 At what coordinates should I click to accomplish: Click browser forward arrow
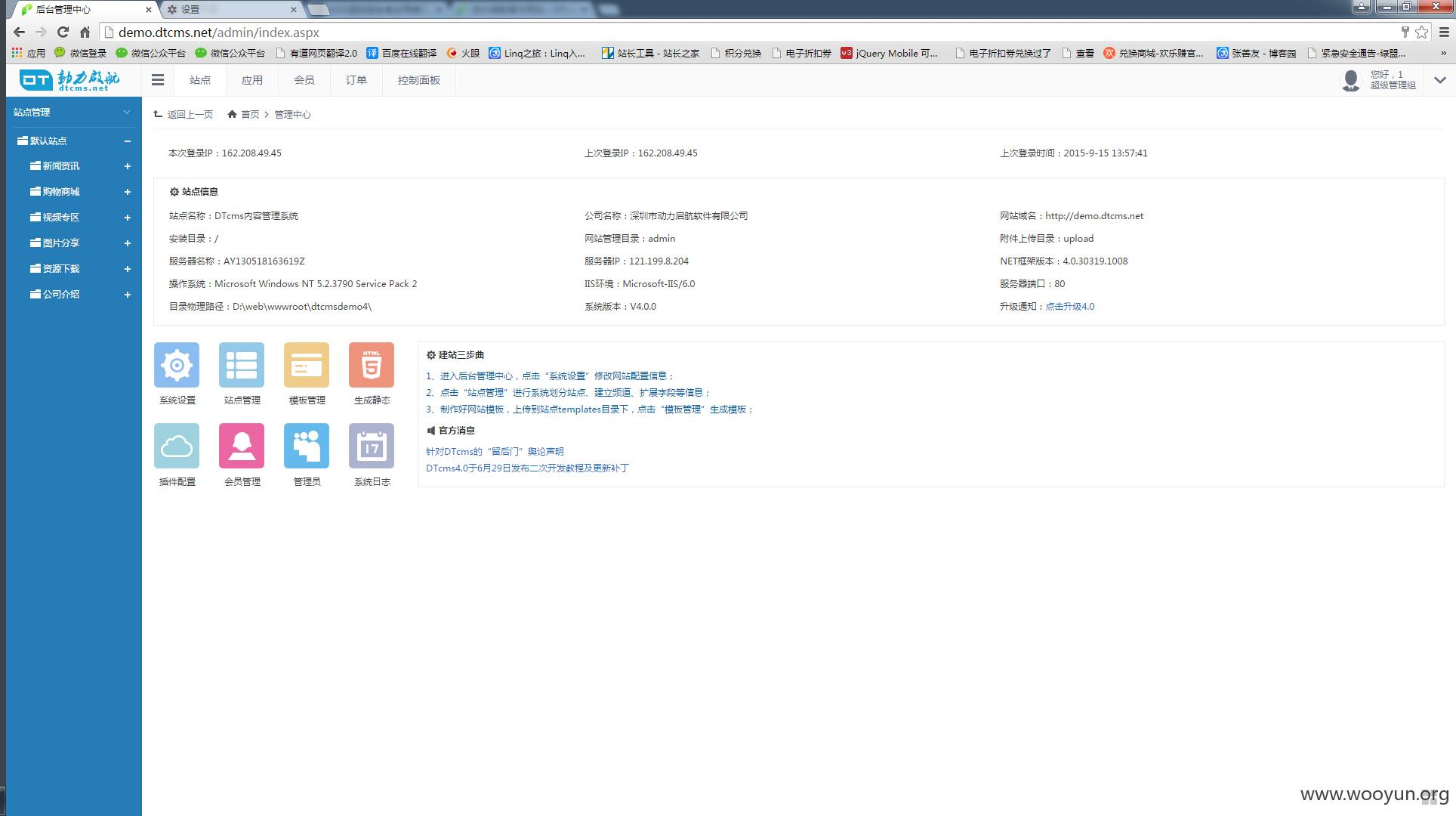(x=42, y=32)
